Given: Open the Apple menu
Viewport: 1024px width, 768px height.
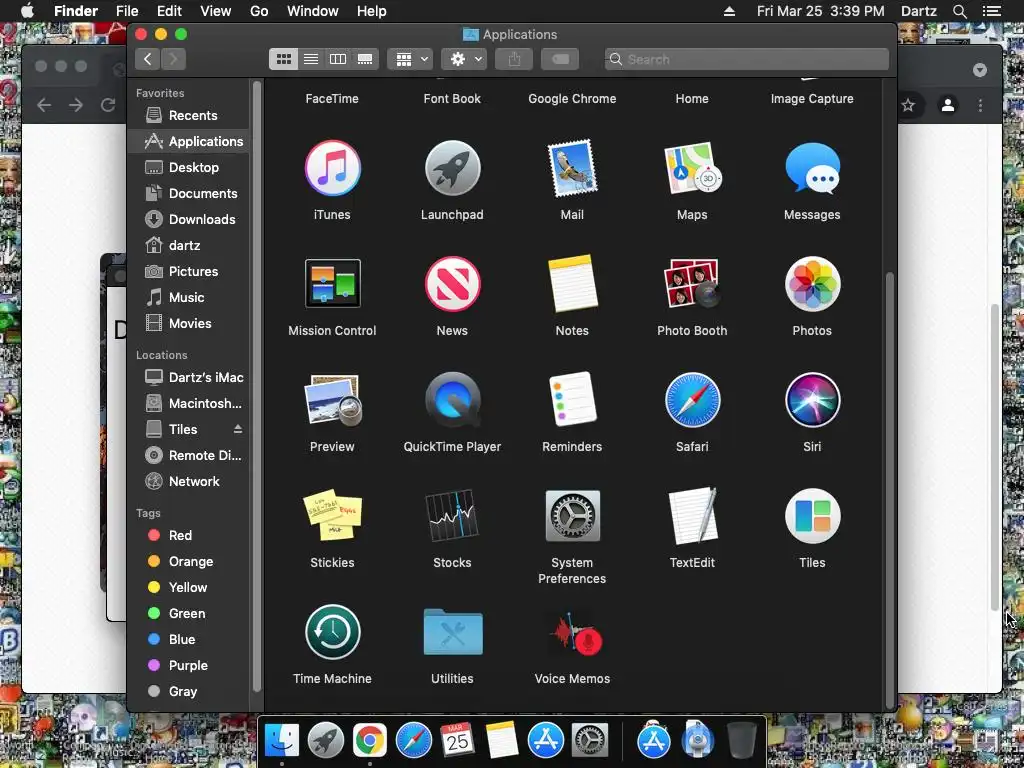Looking at the screenshot, I should click(x=28, y=10).
